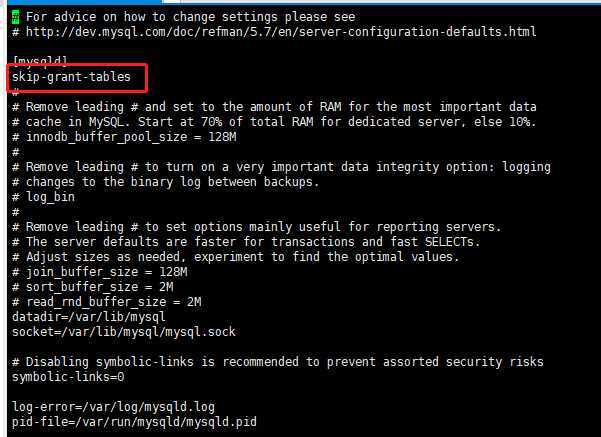601x437 pixels.
Task: Click the dev.mysql.com documentation URL
Action: tap(281, 32)
